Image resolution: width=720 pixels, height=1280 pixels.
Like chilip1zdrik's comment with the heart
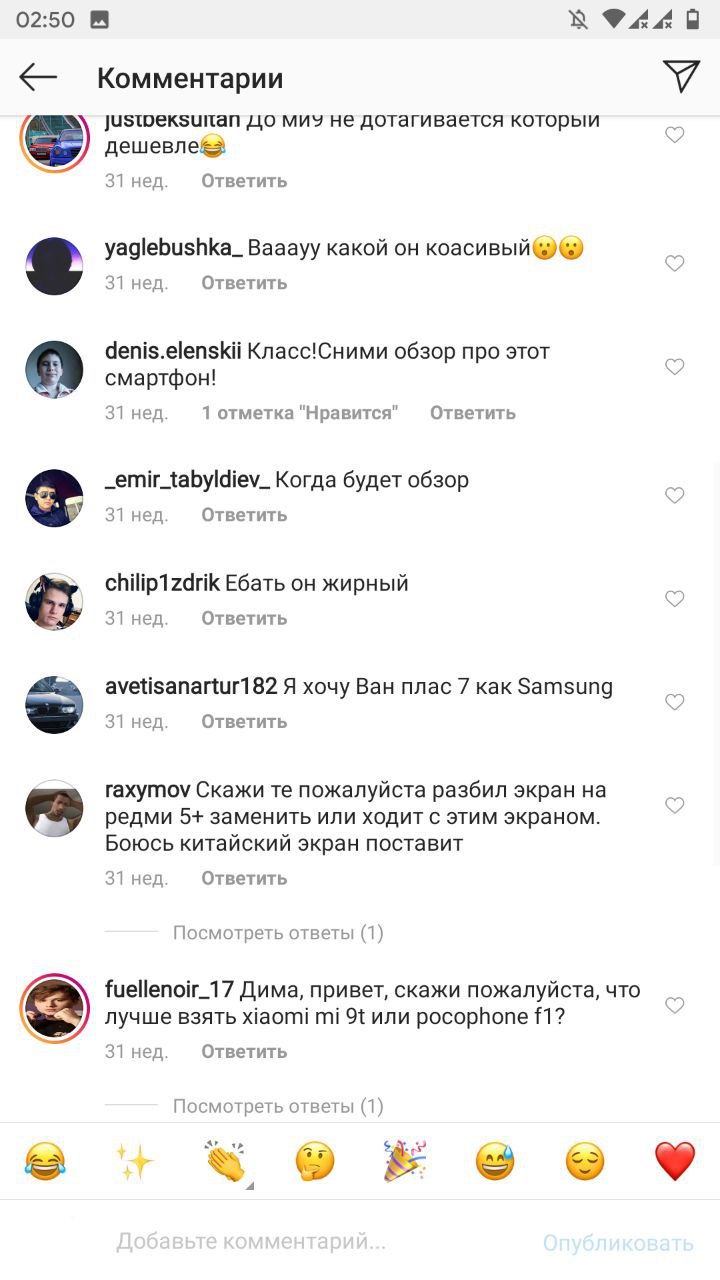click(675, 599)
